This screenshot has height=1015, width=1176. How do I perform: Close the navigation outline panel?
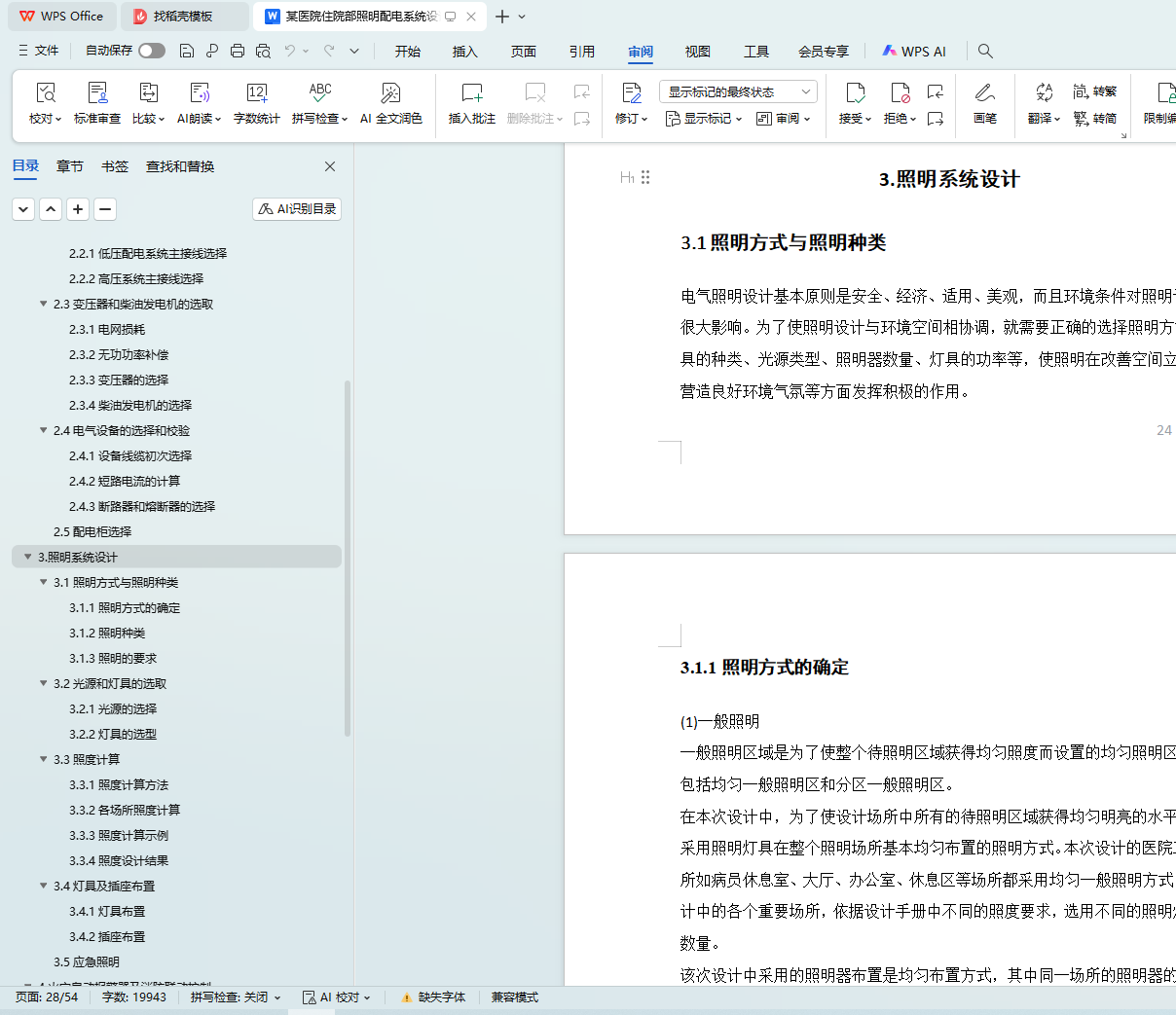point(330,166)
